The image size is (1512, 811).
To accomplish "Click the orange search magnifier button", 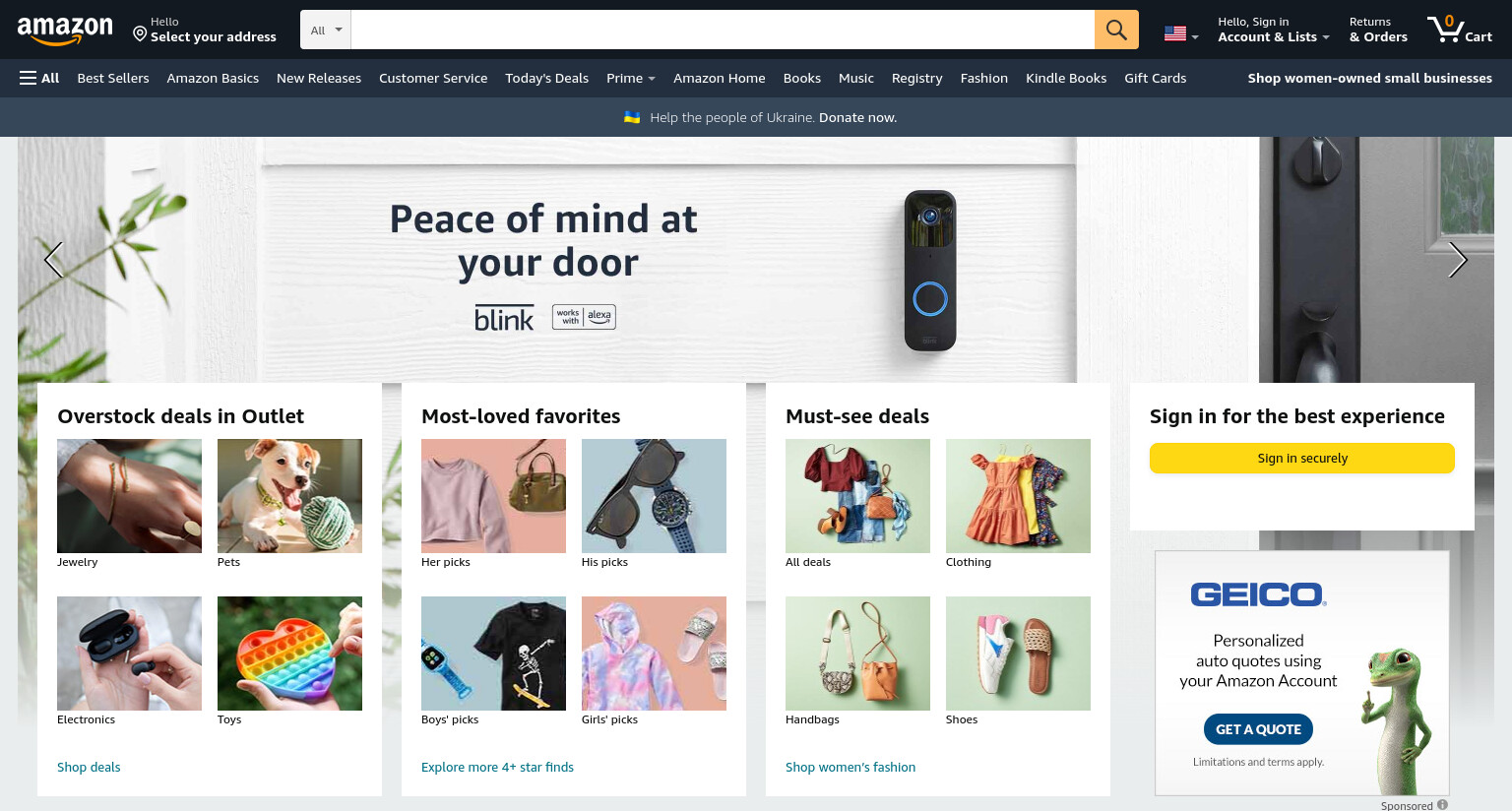I will point(1116,30).
